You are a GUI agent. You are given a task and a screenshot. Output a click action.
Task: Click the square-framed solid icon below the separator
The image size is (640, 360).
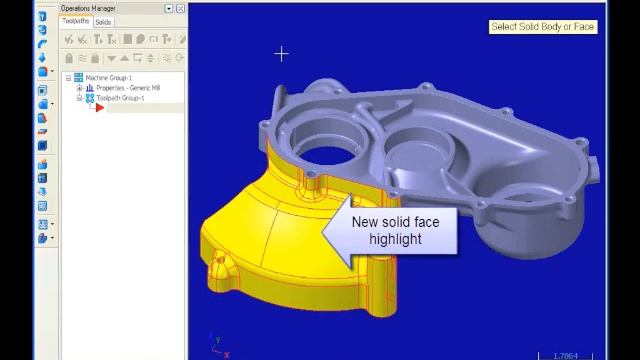pyautogui.click(x=42, y=90)
